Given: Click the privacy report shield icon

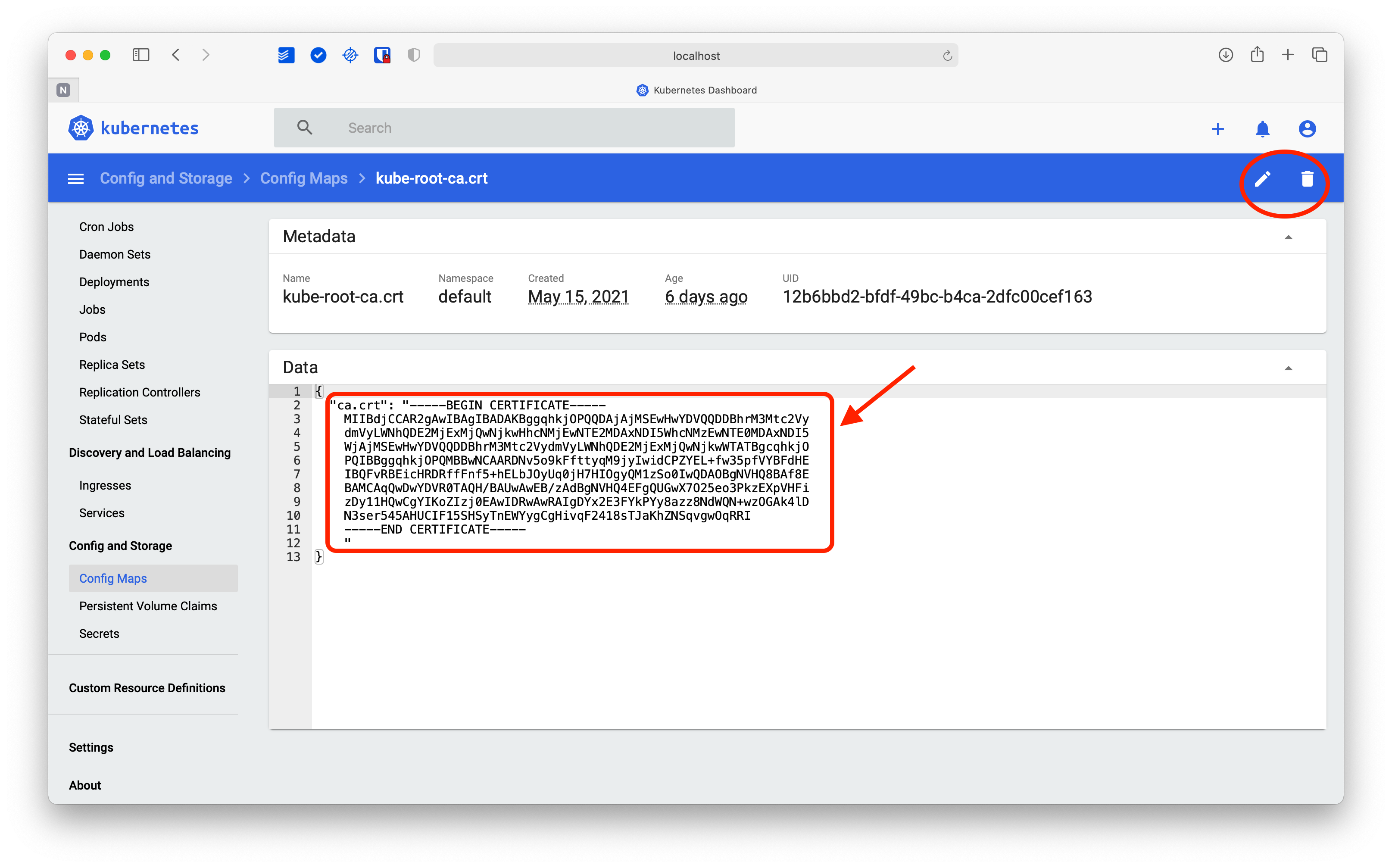Looking at the screenshot, I should [x=414, y=55].
